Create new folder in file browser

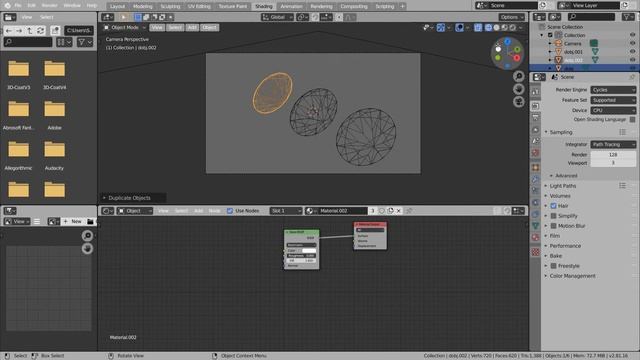point(55,31)
